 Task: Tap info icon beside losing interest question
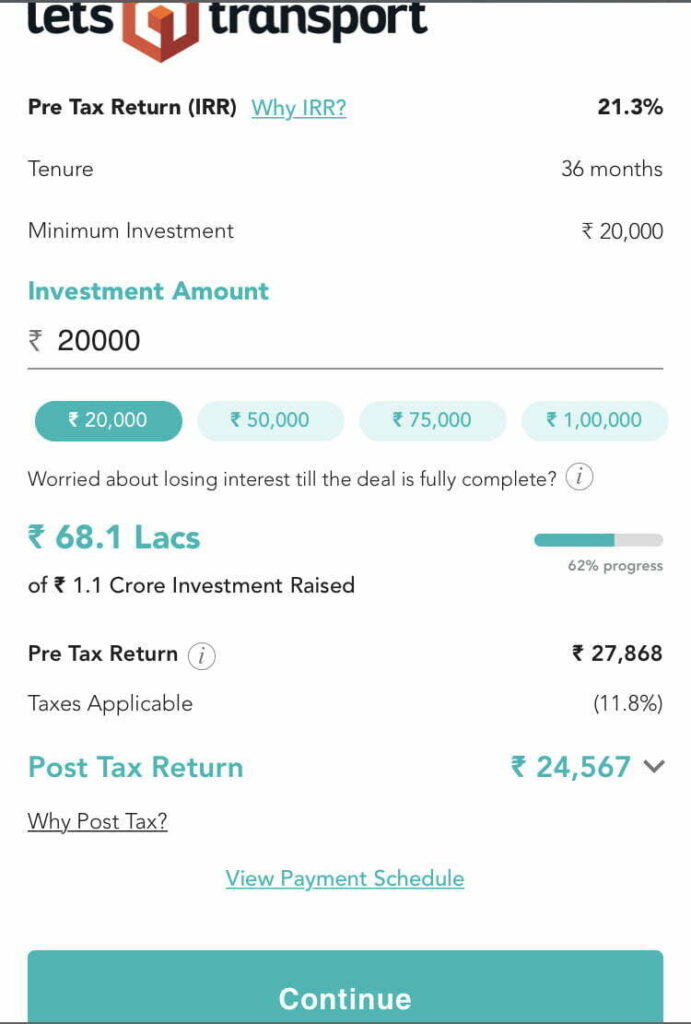point(579,478)
